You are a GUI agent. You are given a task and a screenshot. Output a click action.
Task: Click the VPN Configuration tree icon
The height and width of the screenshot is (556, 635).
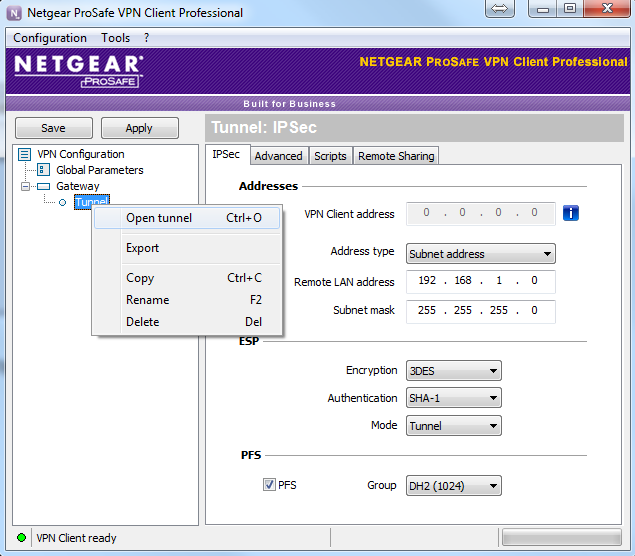pyautogui.click(x=25, y=154)
